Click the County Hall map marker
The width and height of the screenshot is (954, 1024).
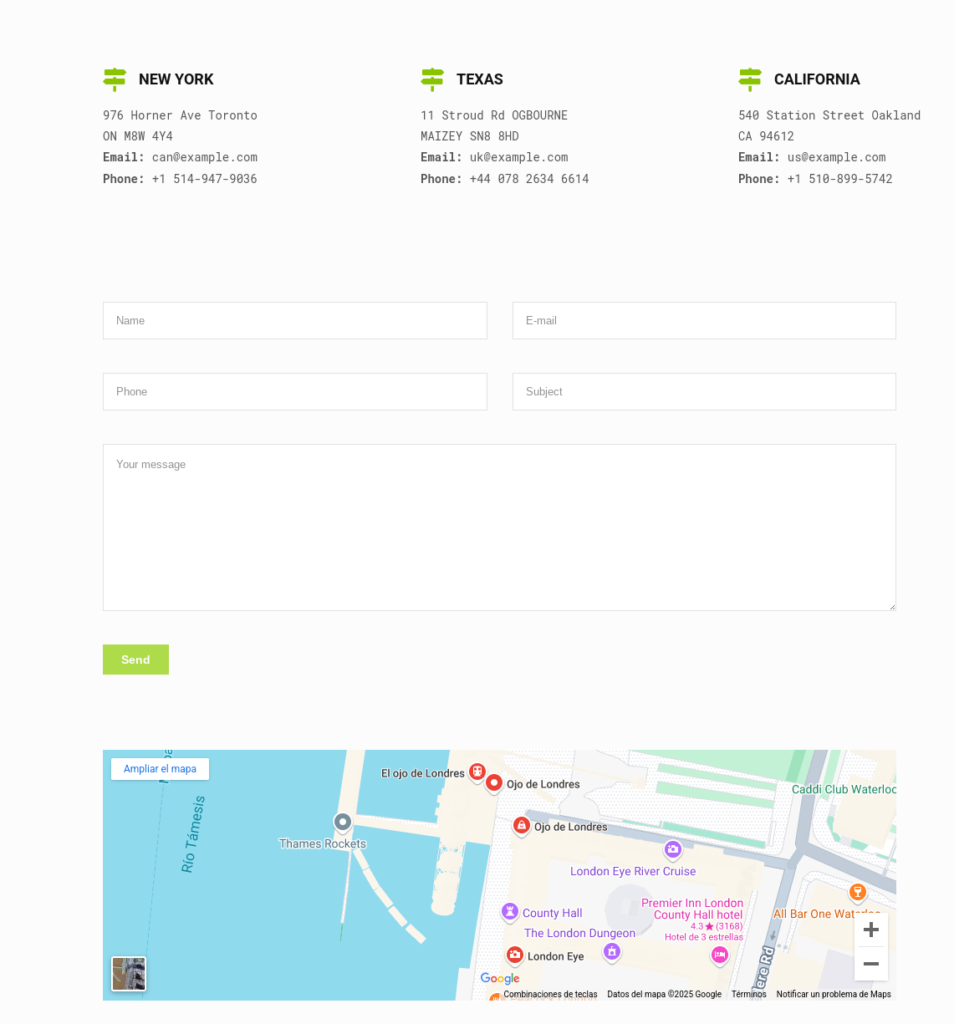[509, 912]
